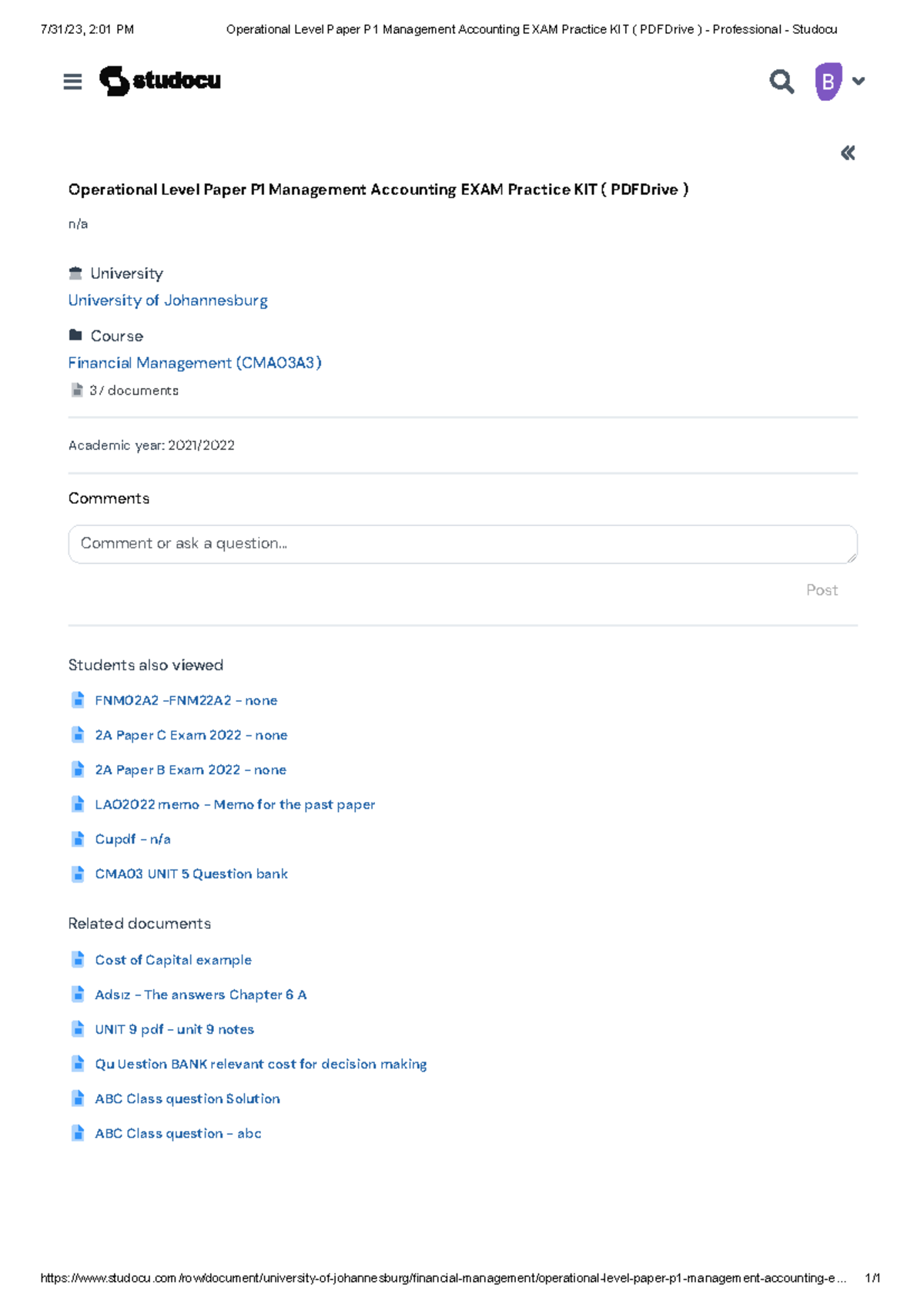Open the hamburger navigation menu
The height and width of the screenshot is (1308, 924).
click(x=72, y=82)
